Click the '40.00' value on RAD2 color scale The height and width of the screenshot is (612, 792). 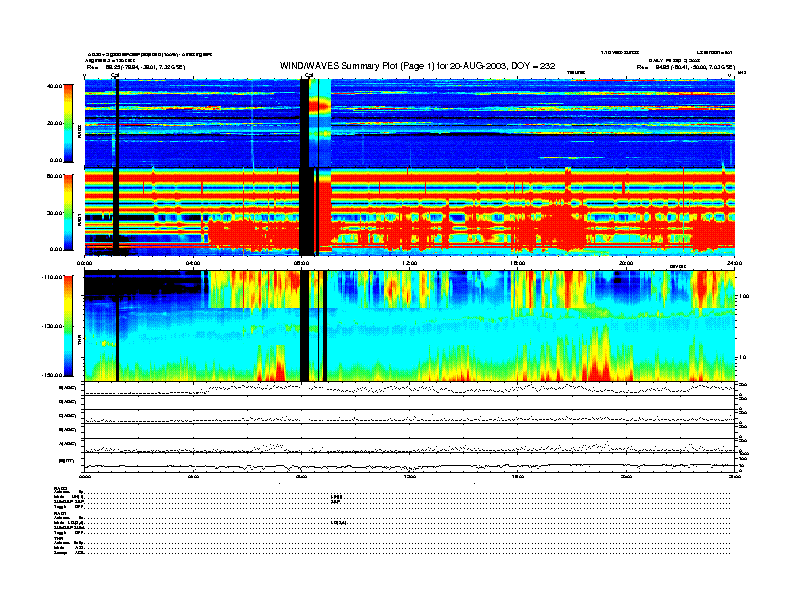click(55, 86)
